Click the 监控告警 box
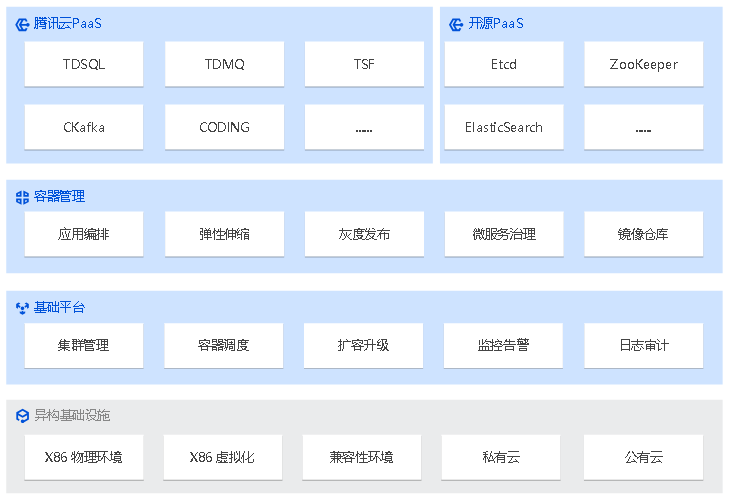This screenshot has height=500, width=729. (x=504, y=346)
